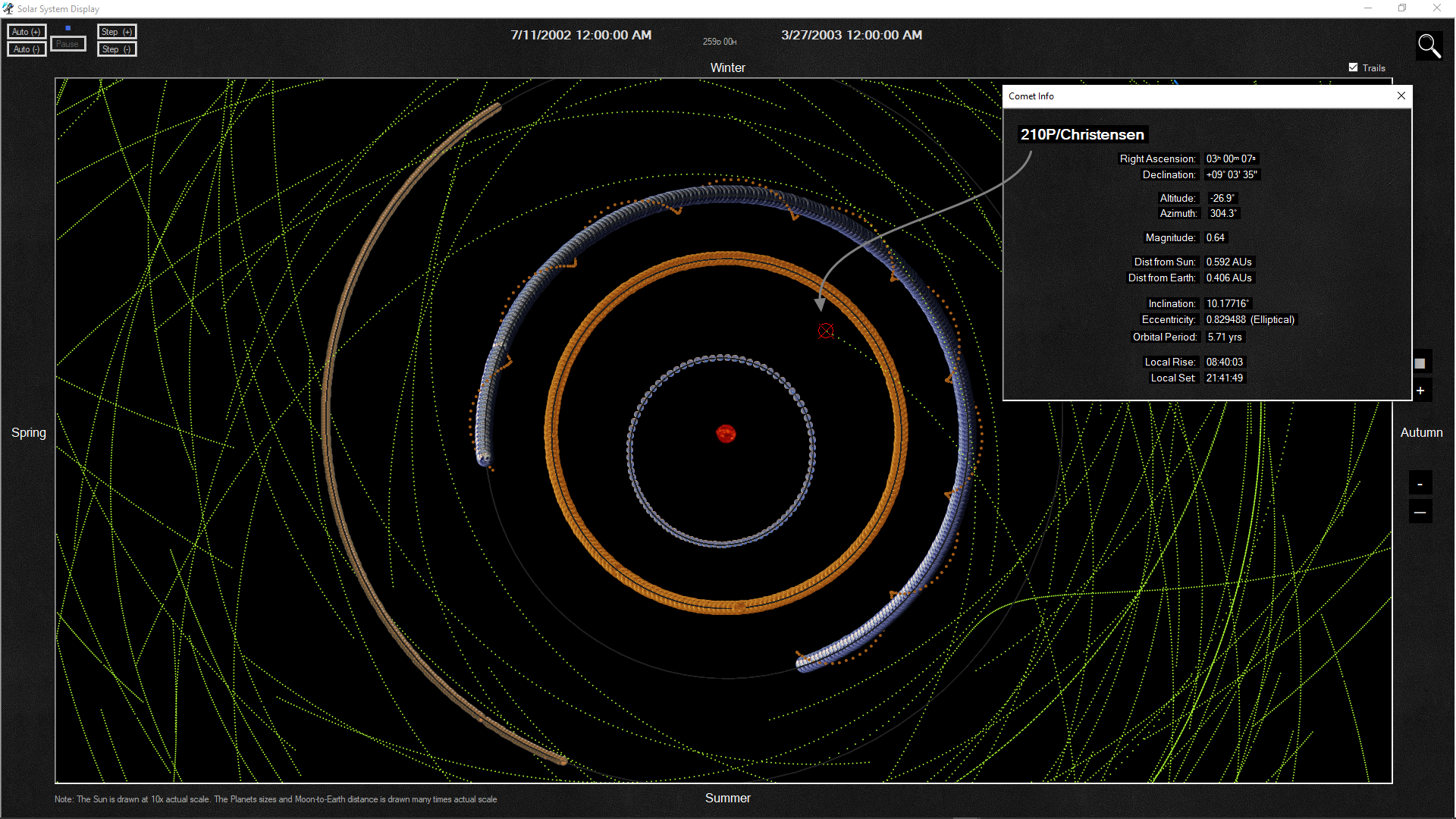
Task: Start Auto (+) forward animation
Action: (27, 32)
